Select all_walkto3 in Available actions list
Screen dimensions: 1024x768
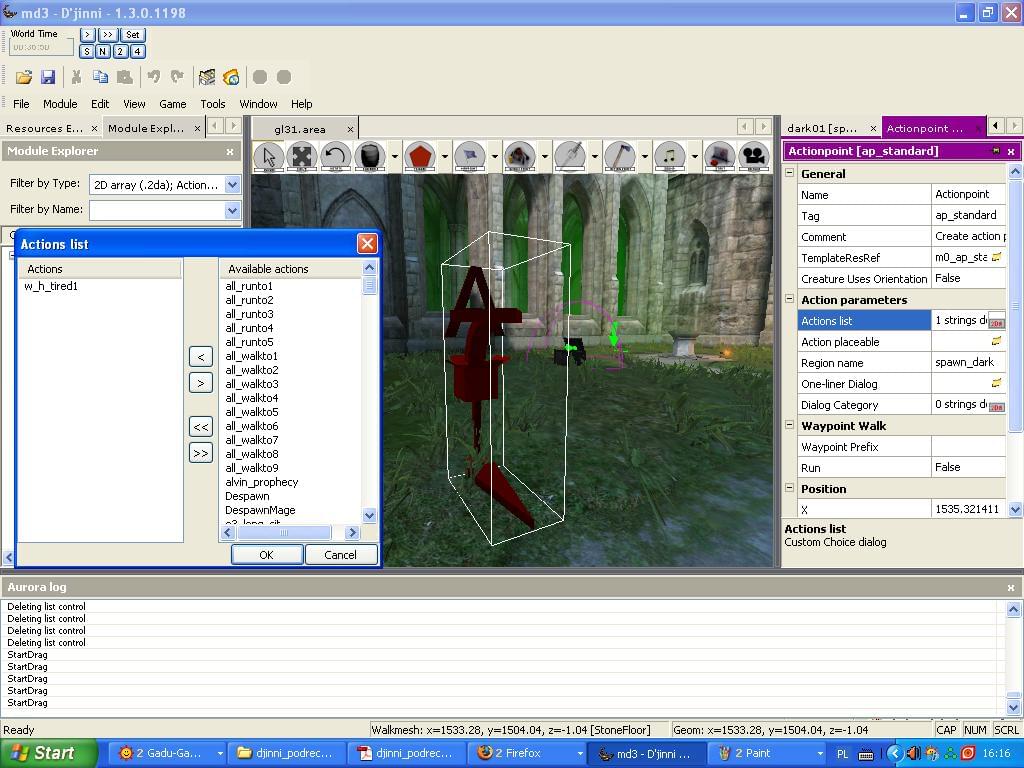pyautogui.click(x=252, y=384)
